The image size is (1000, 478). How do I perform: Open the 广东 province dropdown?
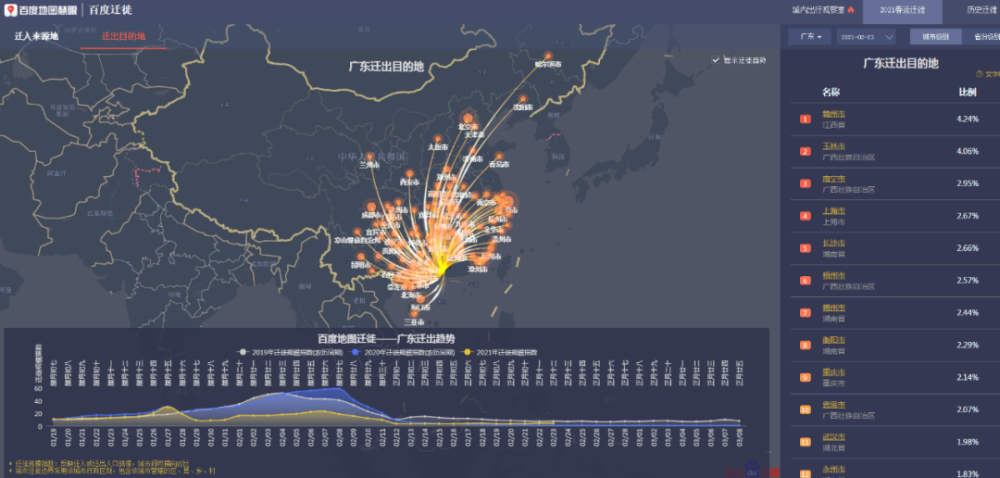(810, 37)
